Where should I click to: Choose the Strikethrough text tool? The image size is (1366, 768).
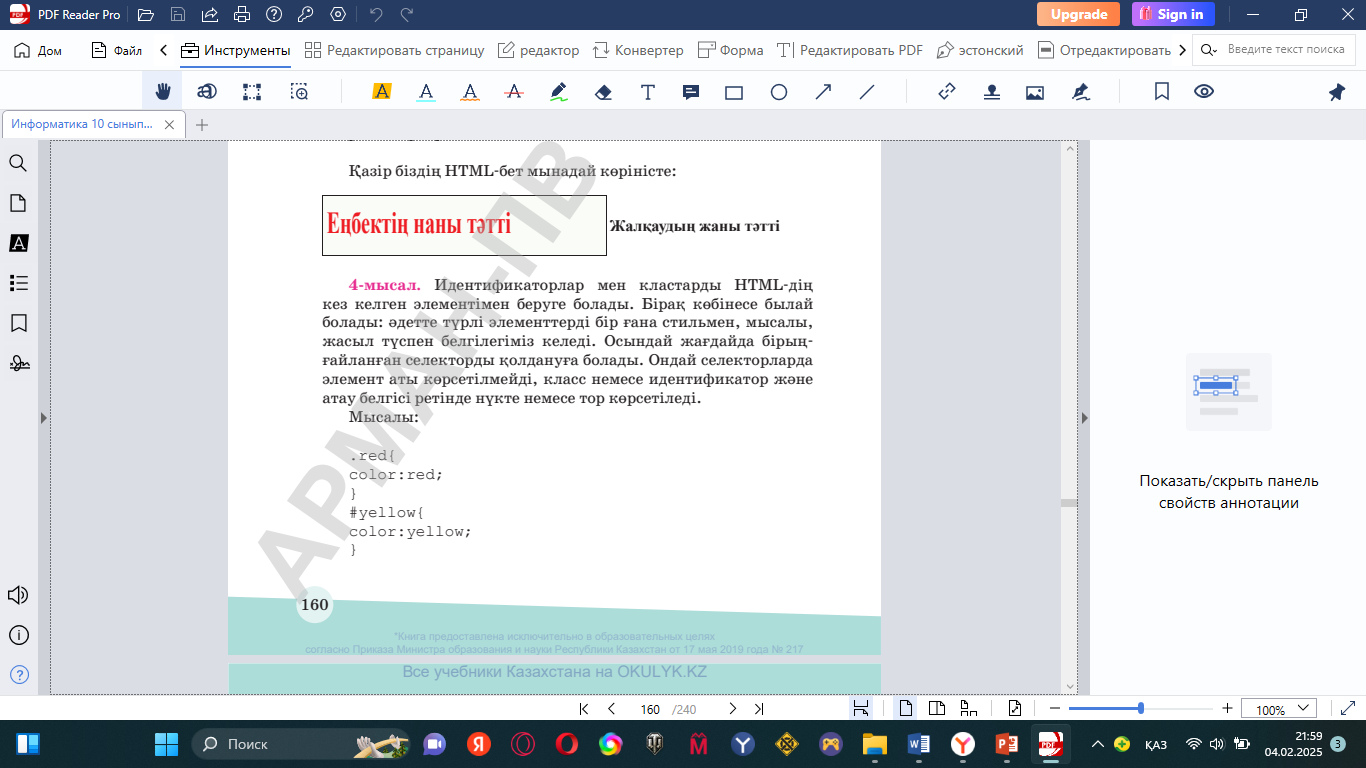[x=514, y=92]
